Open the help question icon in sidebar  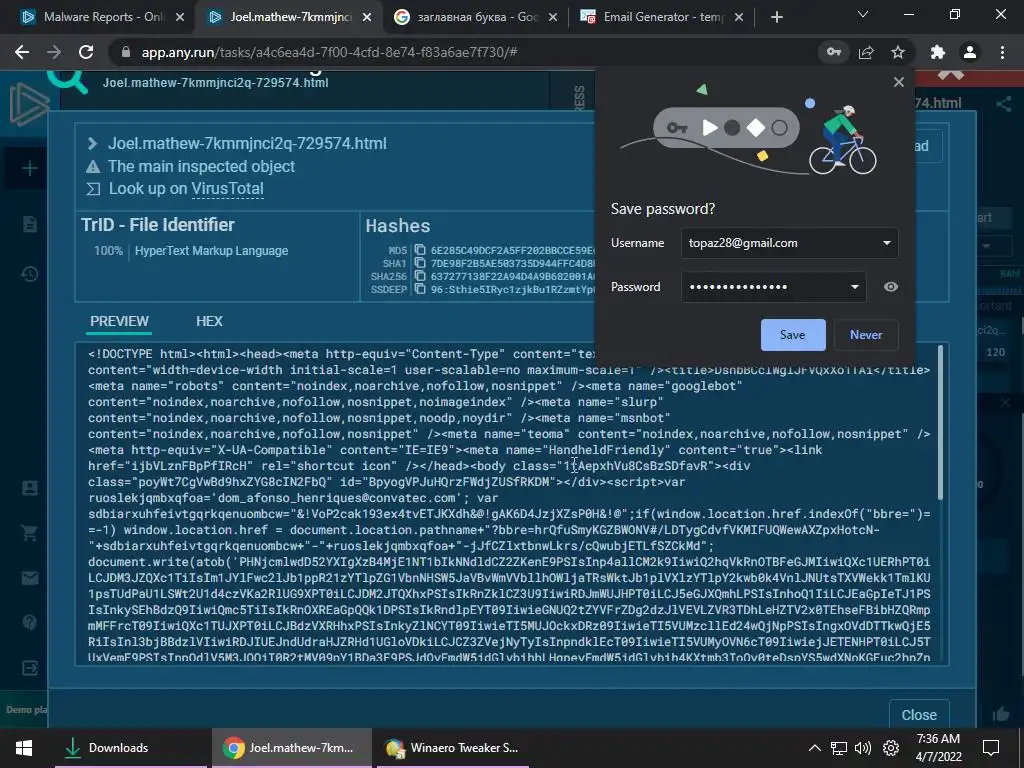coord(30,622)
